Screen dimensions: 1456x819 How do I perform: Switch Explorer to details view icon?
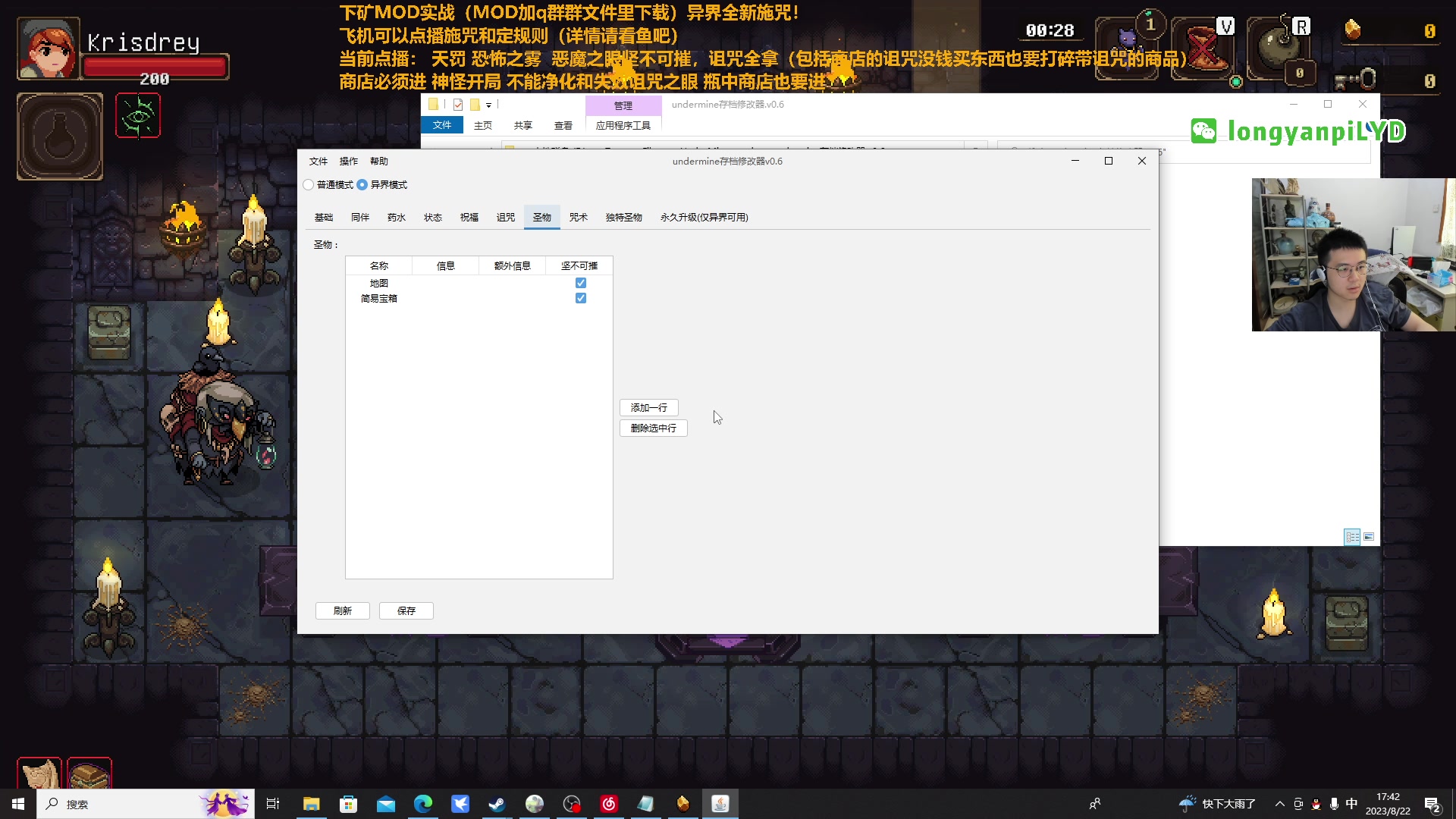pos(1352,537)
